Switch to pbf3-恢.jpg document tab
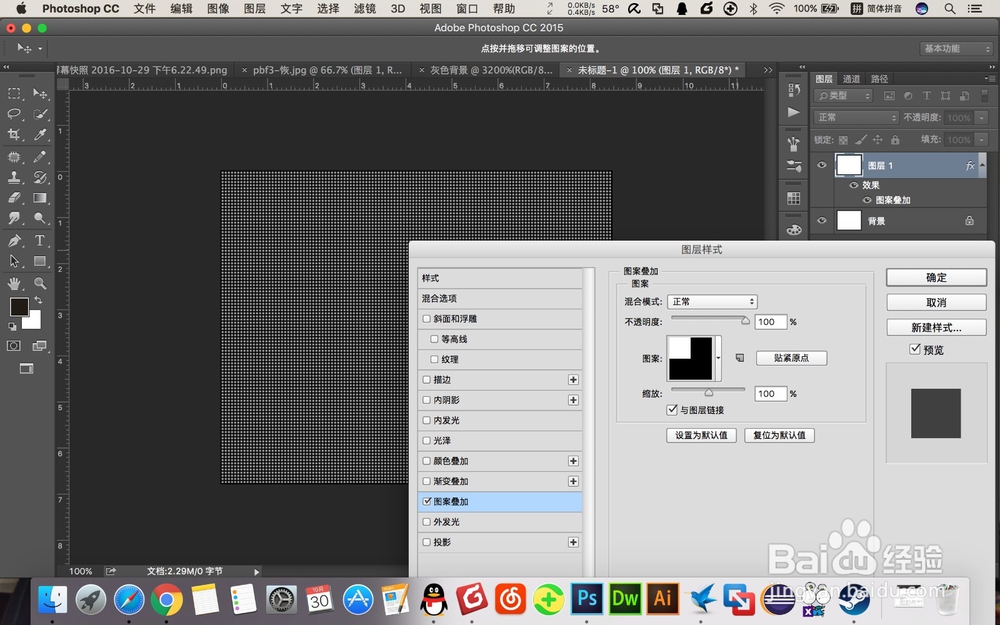 point(327,70)
